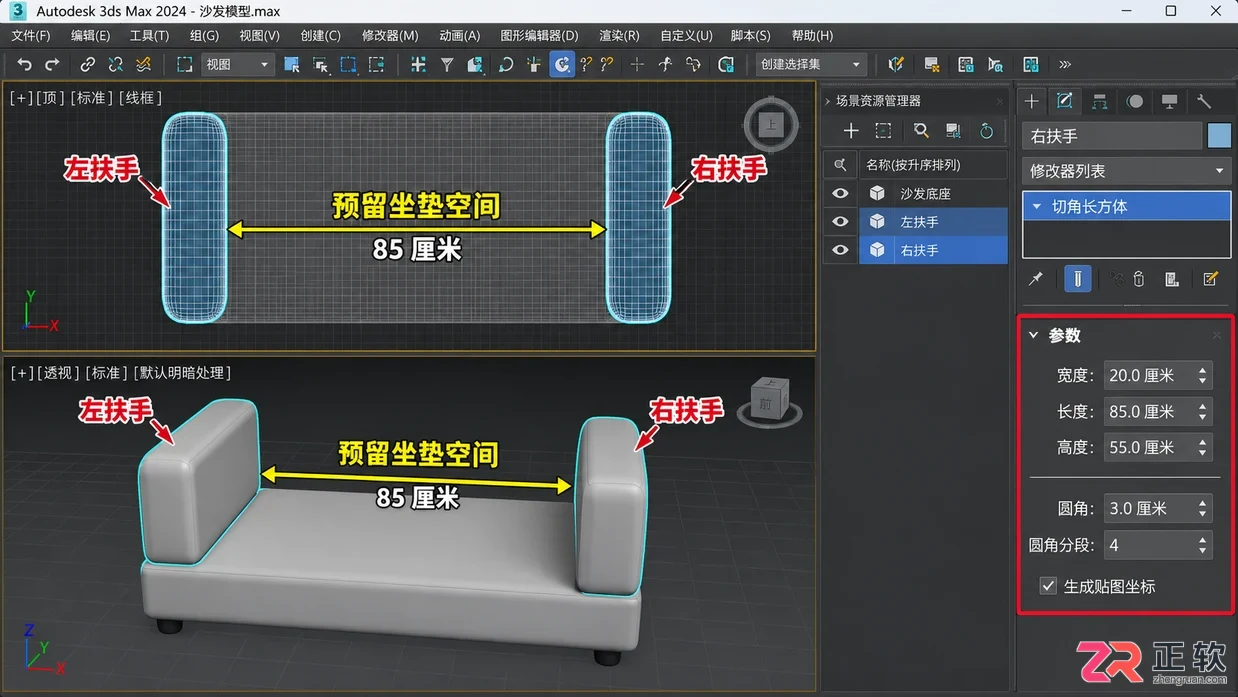Select 左扶手 in the scene explorer

point(933,221)
